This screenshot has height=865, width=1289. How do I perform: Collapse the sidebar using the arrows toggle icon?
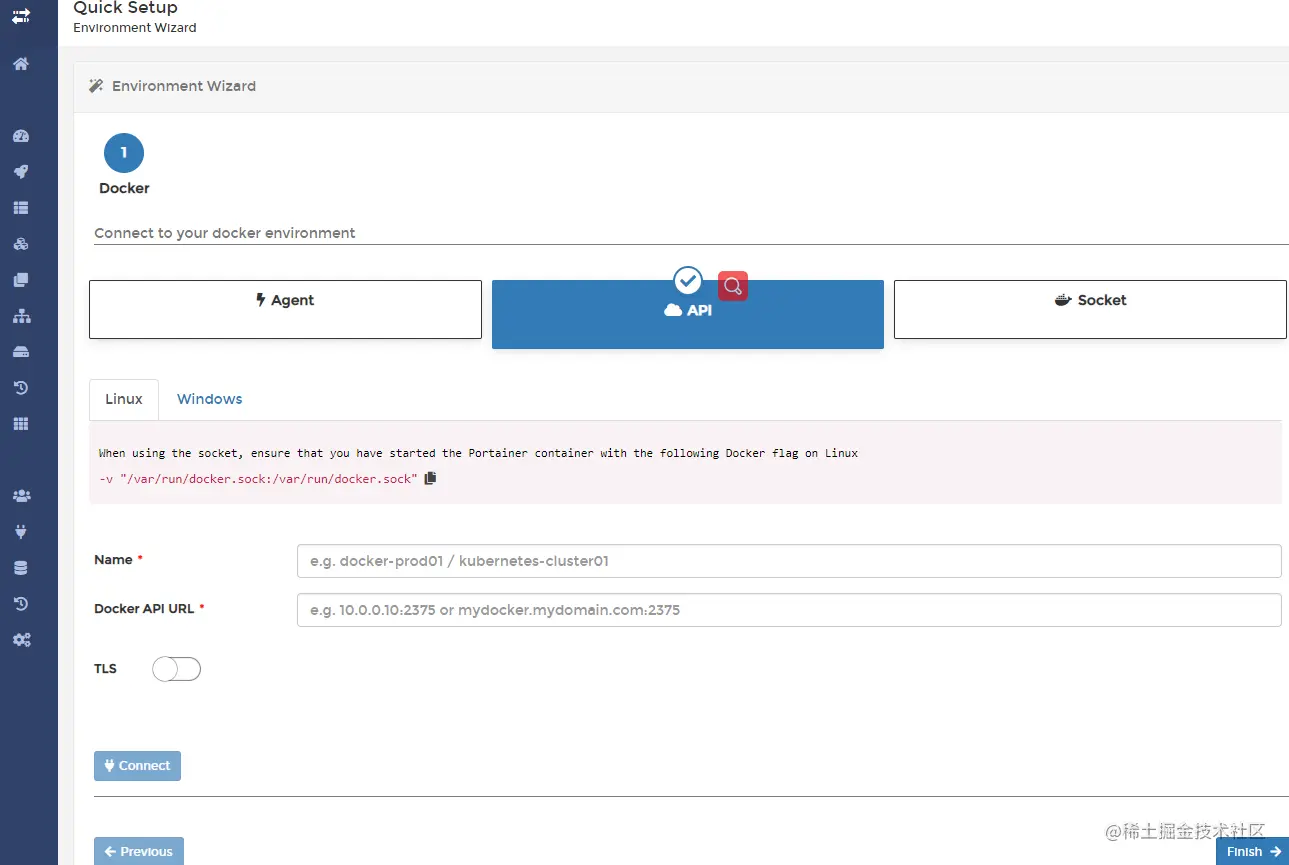21,16
